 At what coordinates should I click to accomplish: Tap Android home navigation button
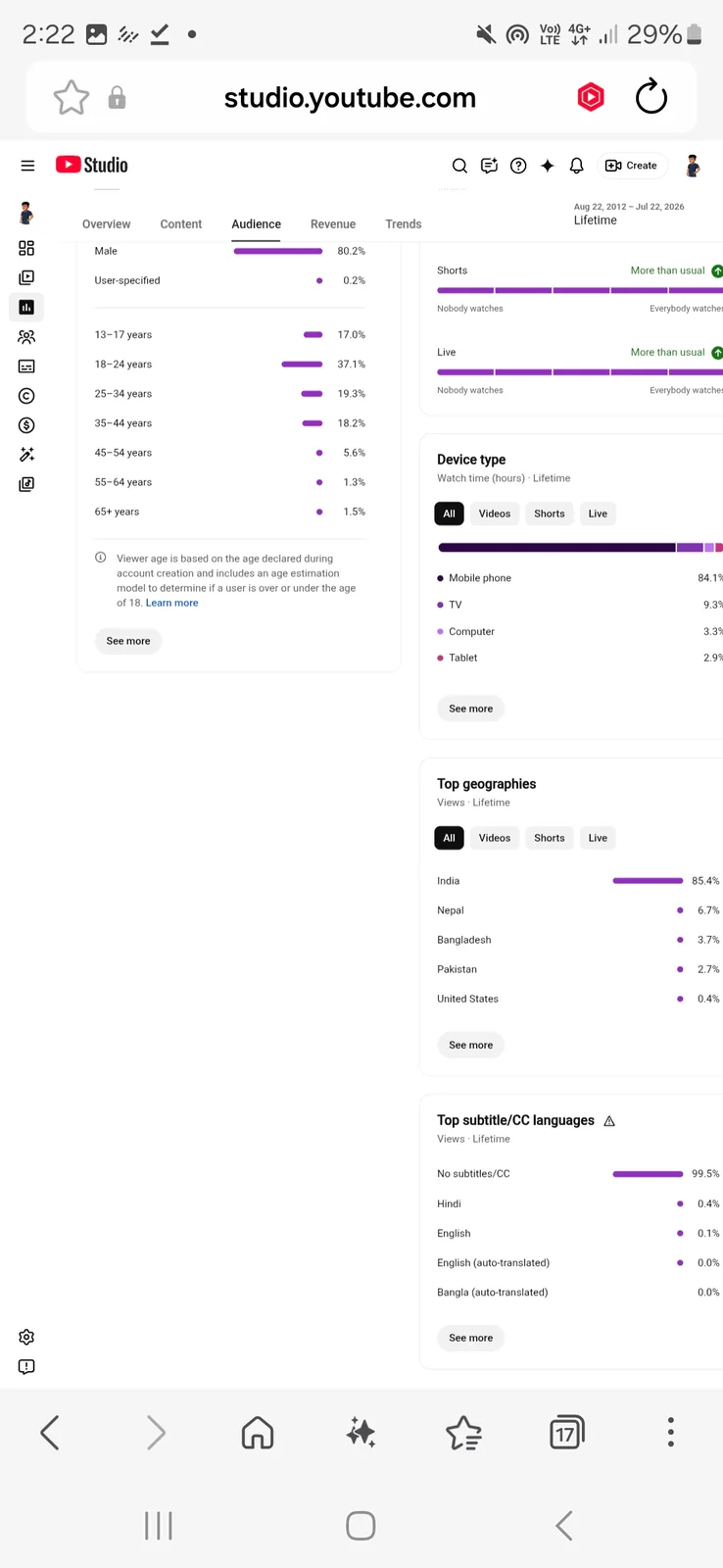[x=361, y=1526]
